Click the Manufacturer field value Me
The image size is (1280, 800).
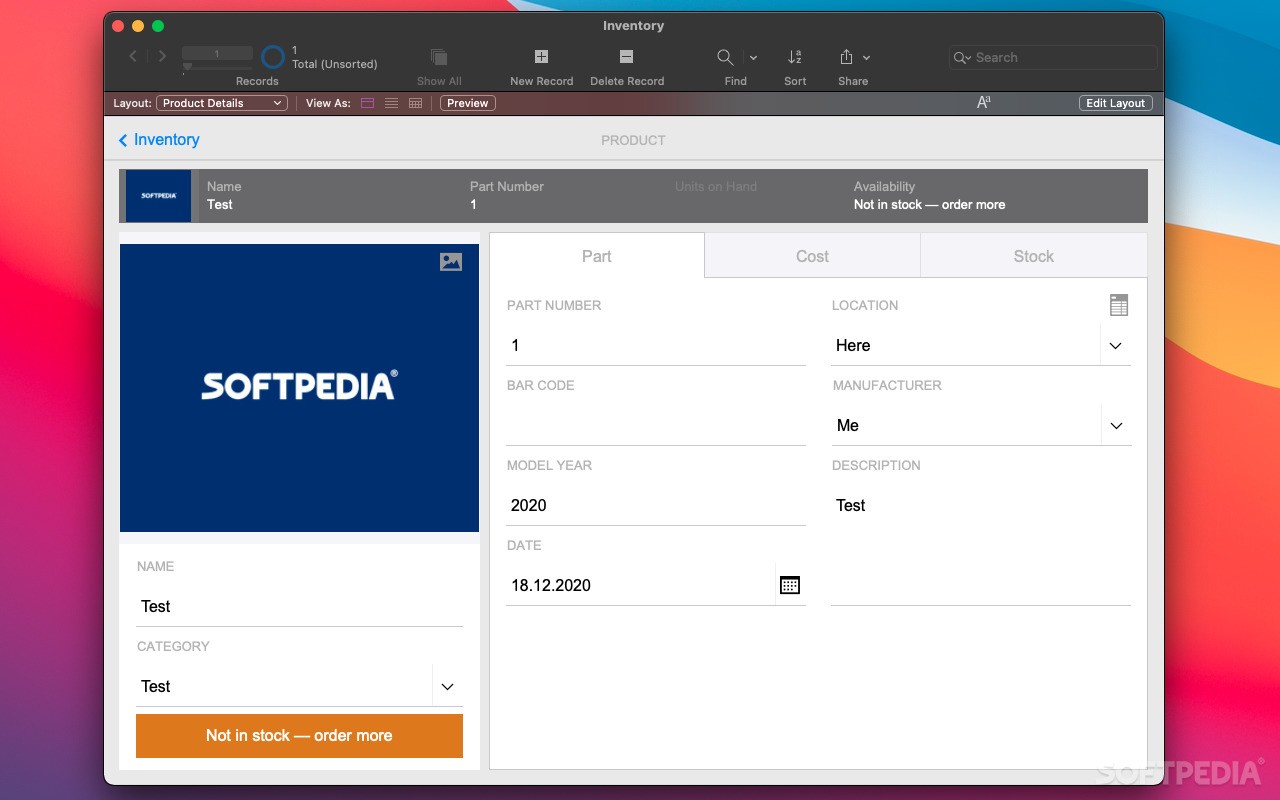pyautogui.click(x=847, y=425)
